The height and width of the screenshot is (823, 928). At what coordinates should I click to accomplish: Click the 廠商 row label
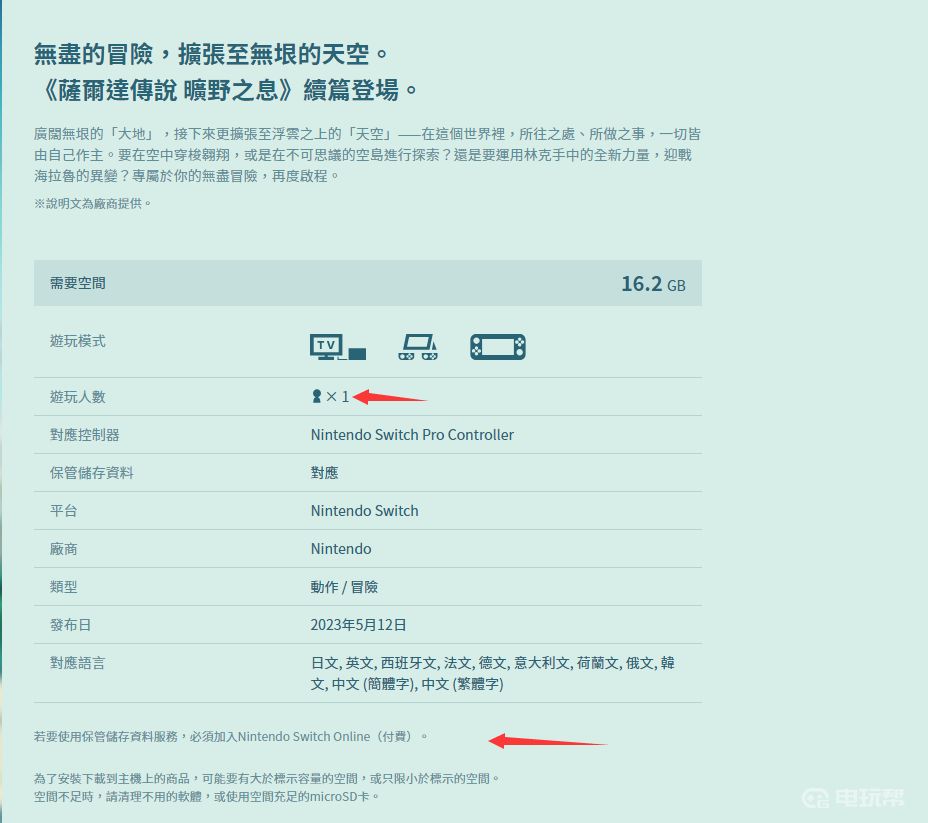(63, 549)
